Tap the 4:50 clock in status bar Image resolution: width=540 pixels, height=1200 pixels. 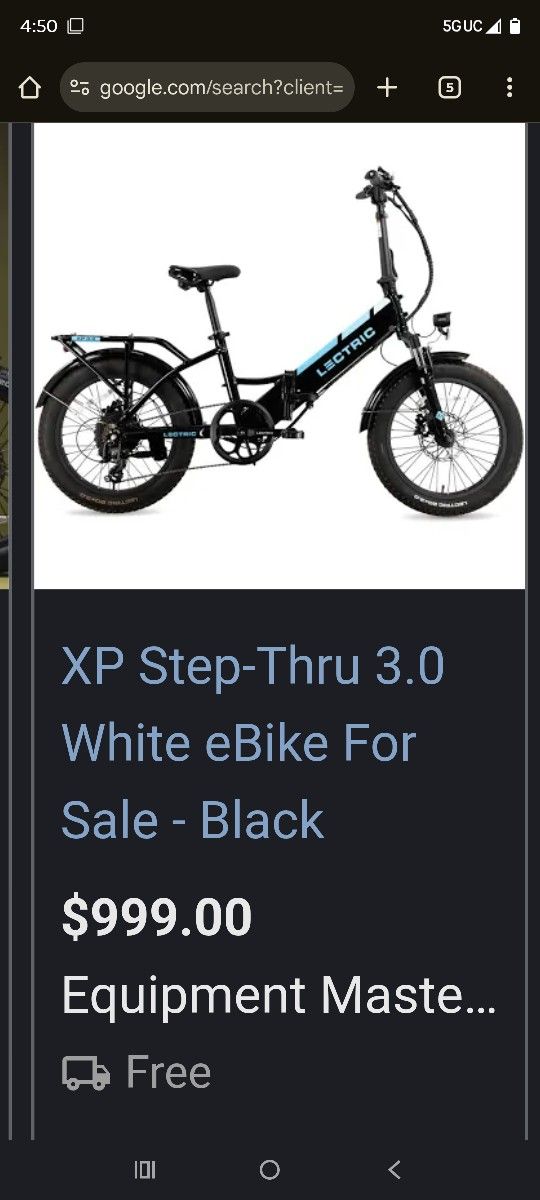pos(39,27)
